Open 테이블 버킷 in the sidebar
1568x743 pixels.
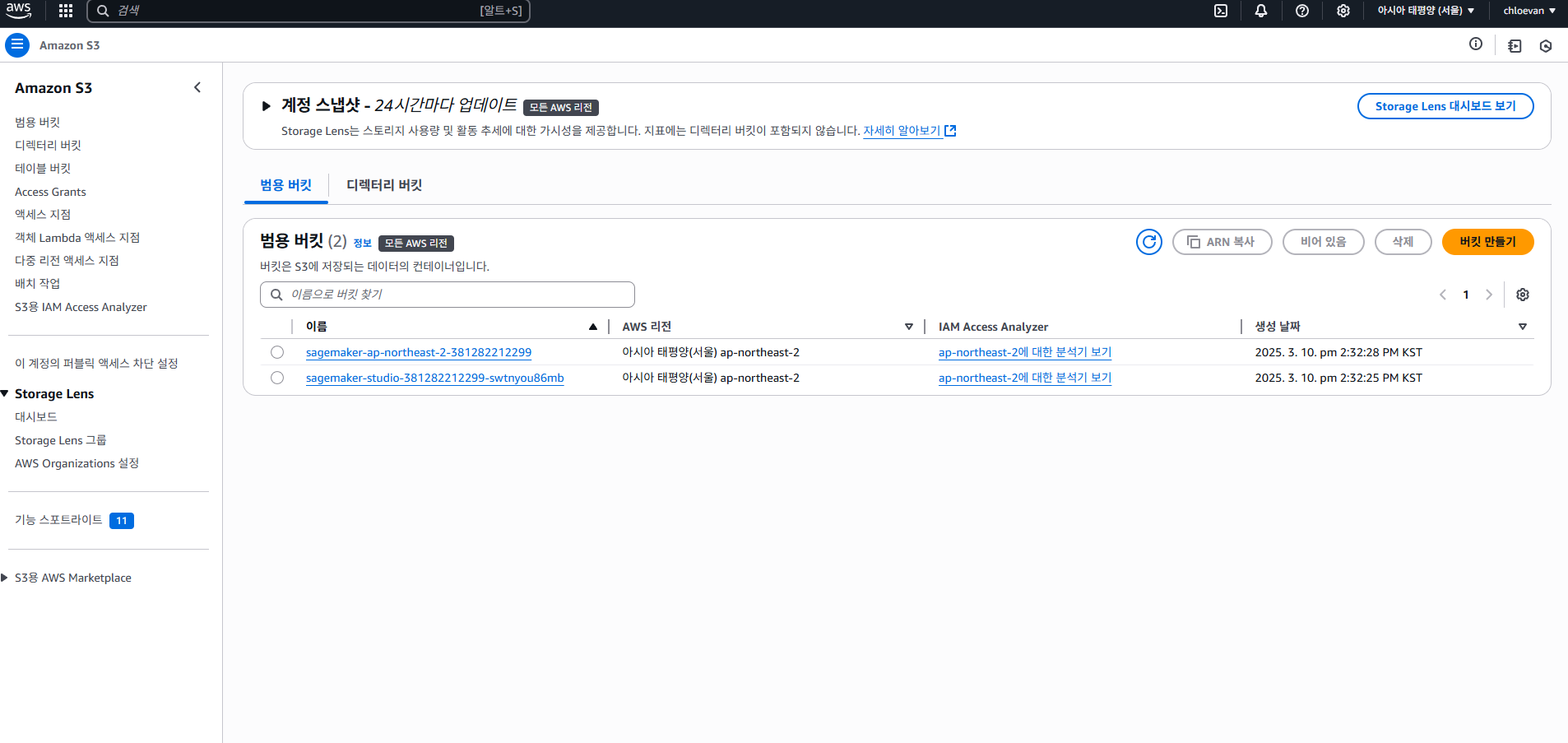pyautogui.click(x=43, y=168)
